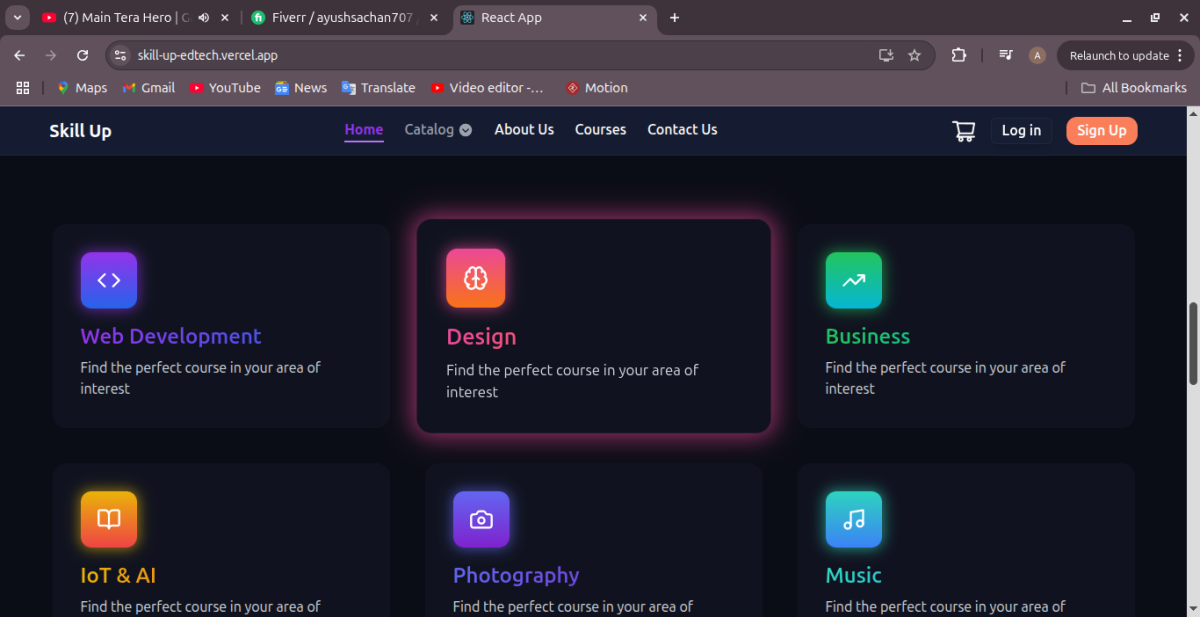
Task: Click the orange Sign Up button
Action: pos(1101,131)
